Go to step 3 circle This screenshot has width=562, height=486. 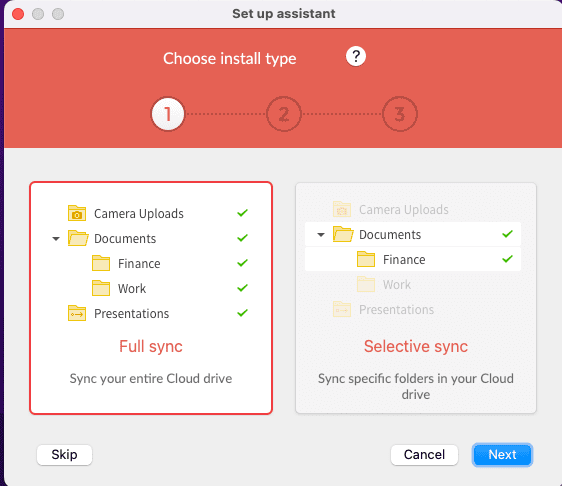(400, 114)
